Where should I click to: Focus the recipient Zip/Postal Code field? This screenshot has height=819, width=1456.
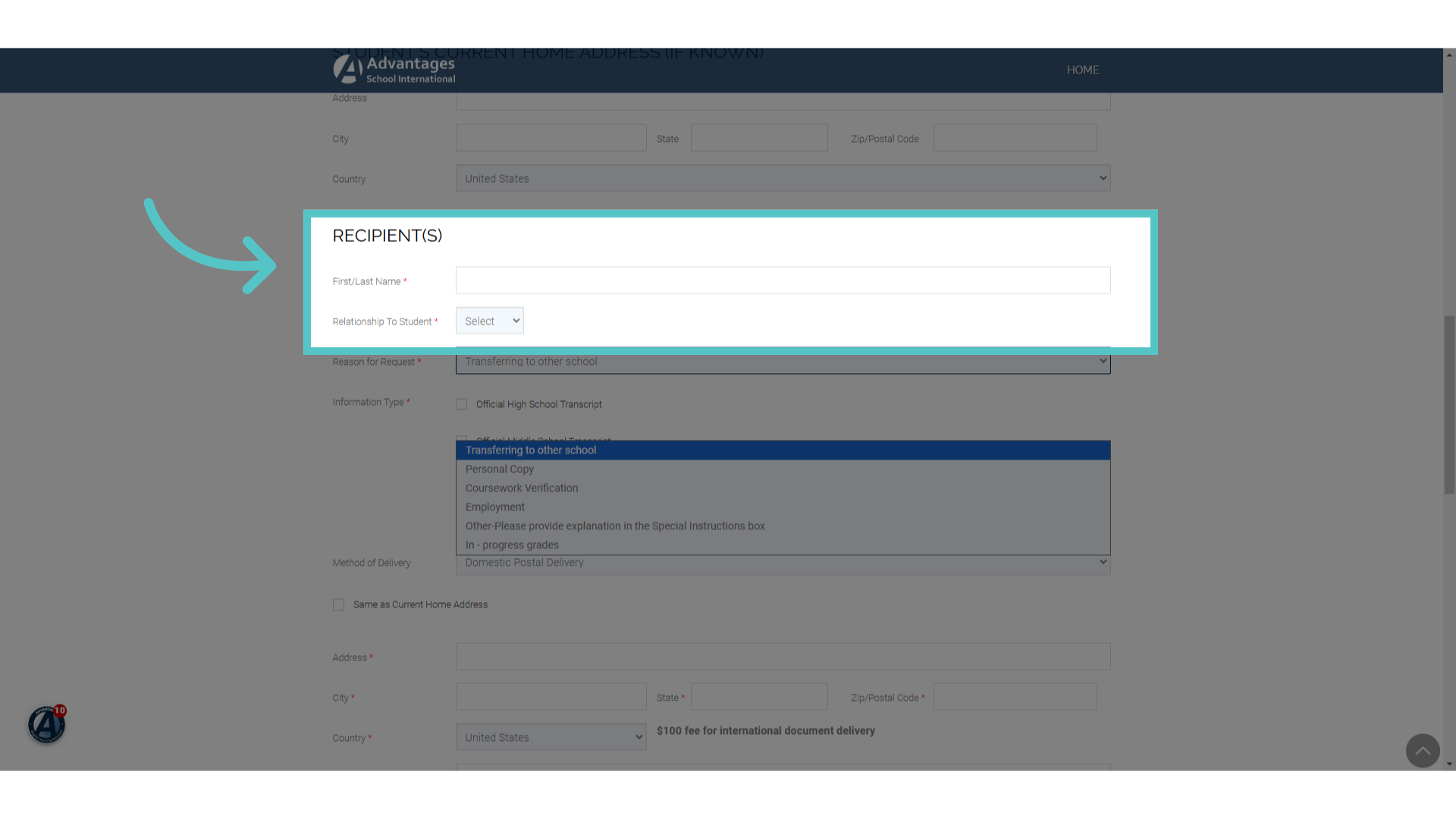click(1015, 697)
